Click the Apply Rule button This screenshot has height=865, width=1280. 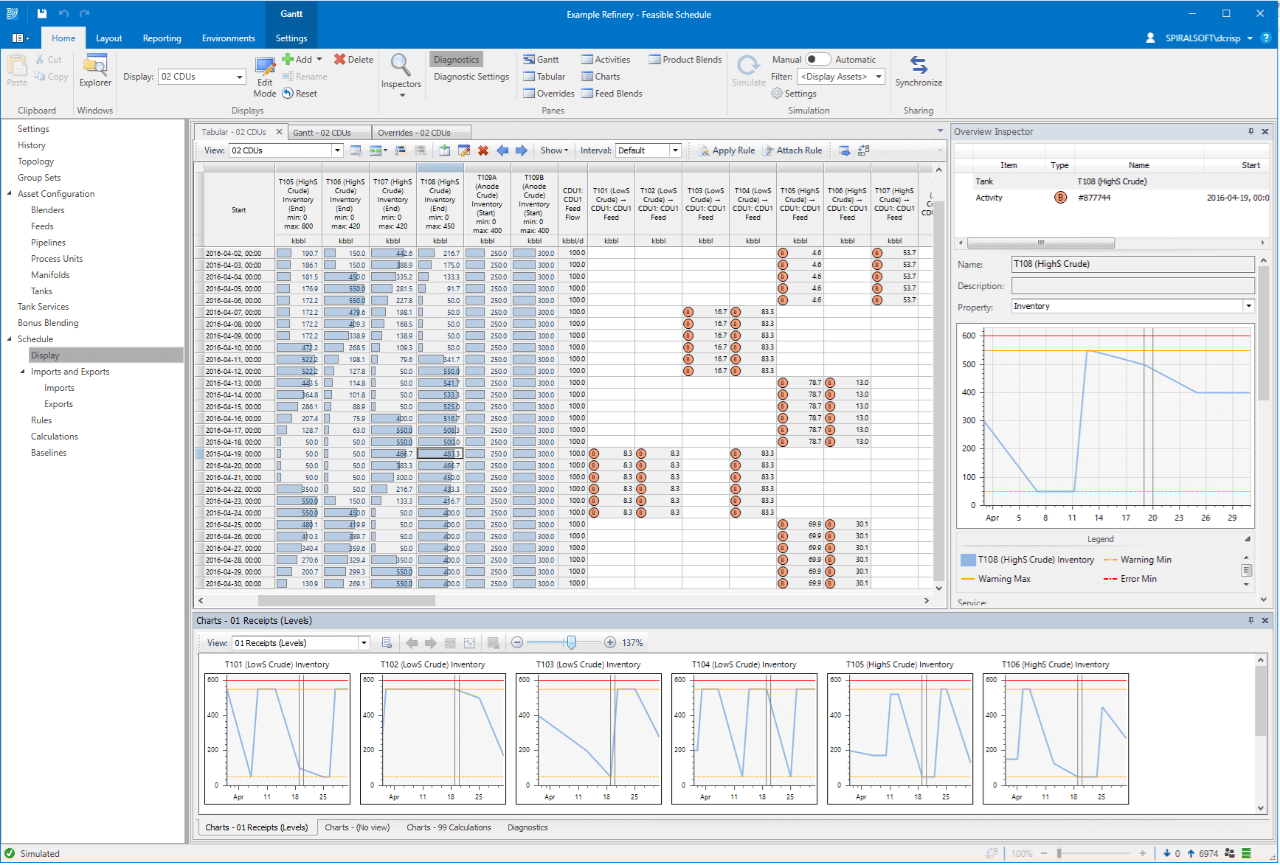pos(726,150)
